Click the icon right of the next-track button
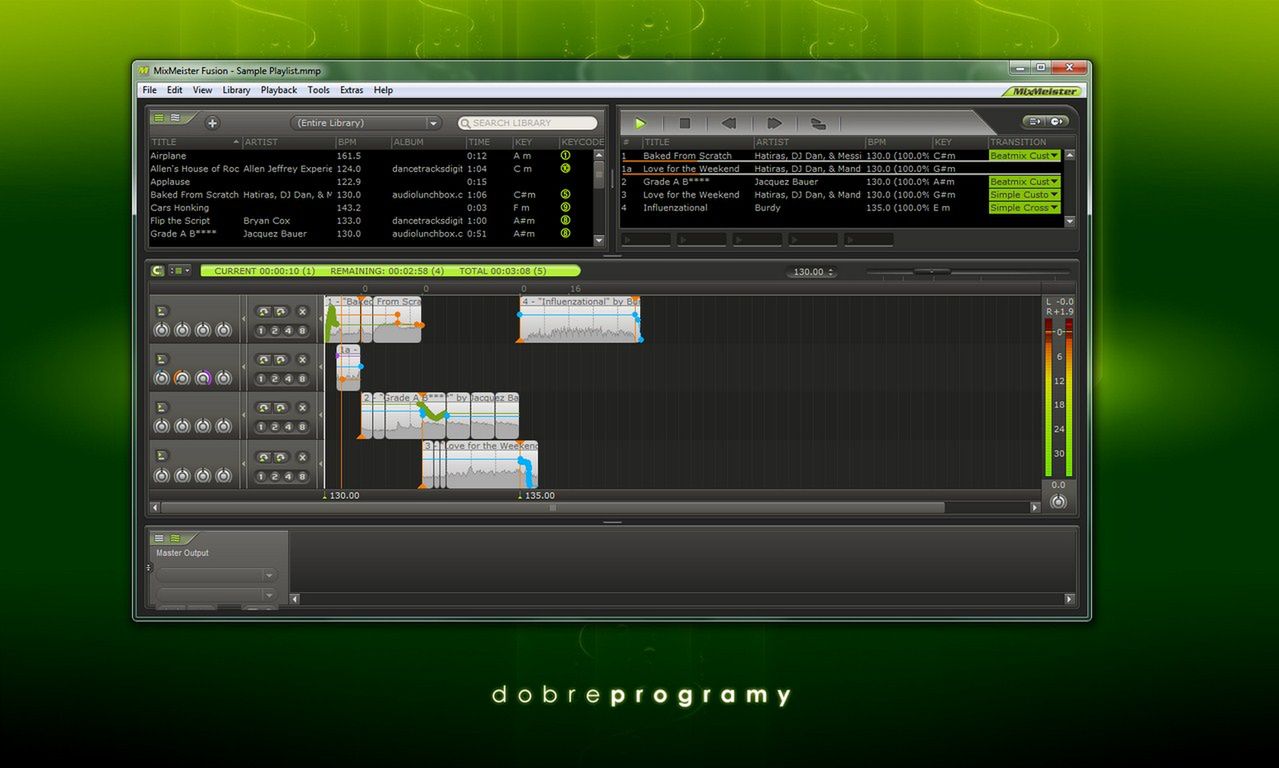The image size is (1279, 768). point(818,123)
